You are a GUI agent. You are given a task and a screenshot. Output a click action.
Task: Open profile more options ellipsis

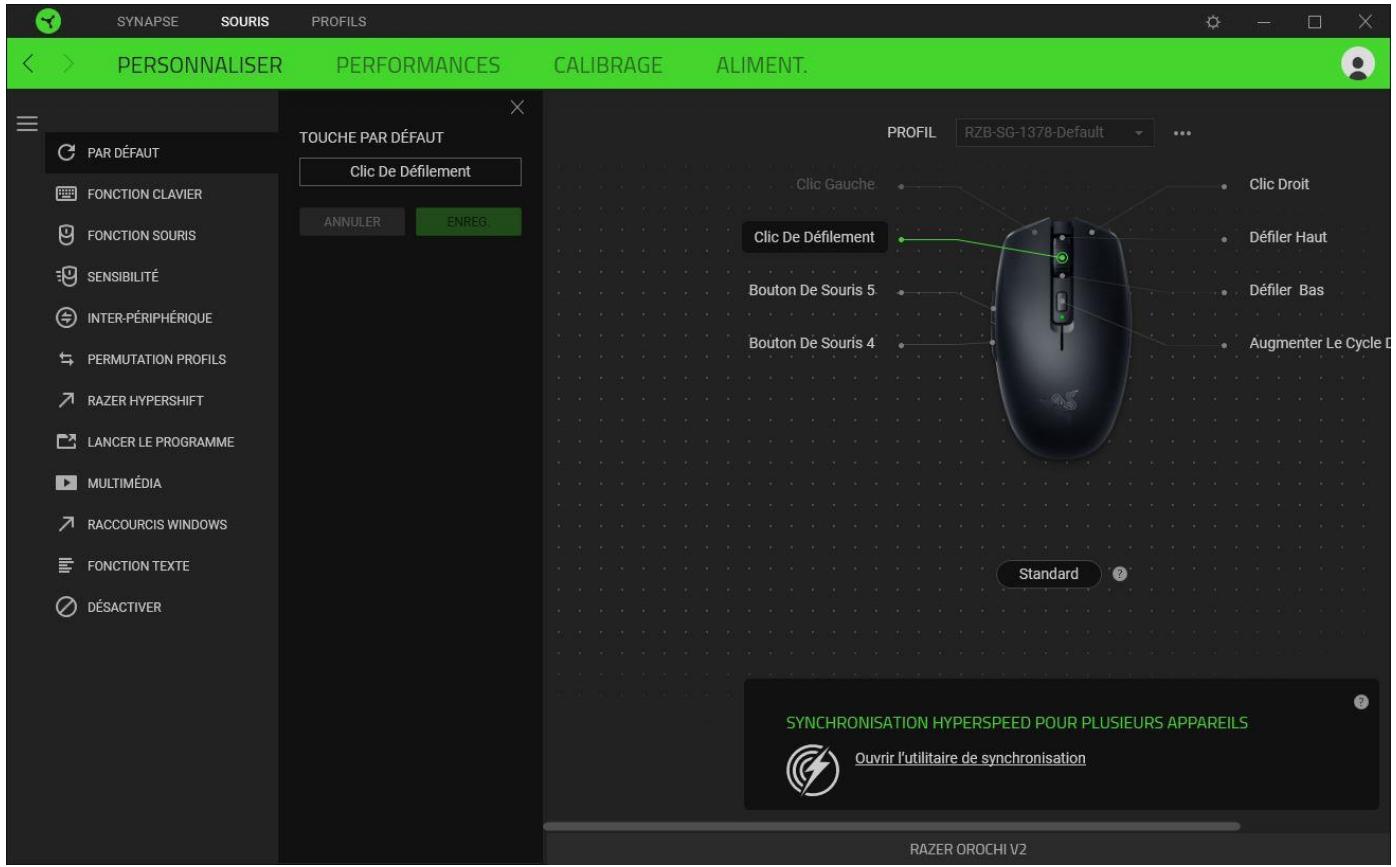pyautogui.click(x=1182, y=133)
